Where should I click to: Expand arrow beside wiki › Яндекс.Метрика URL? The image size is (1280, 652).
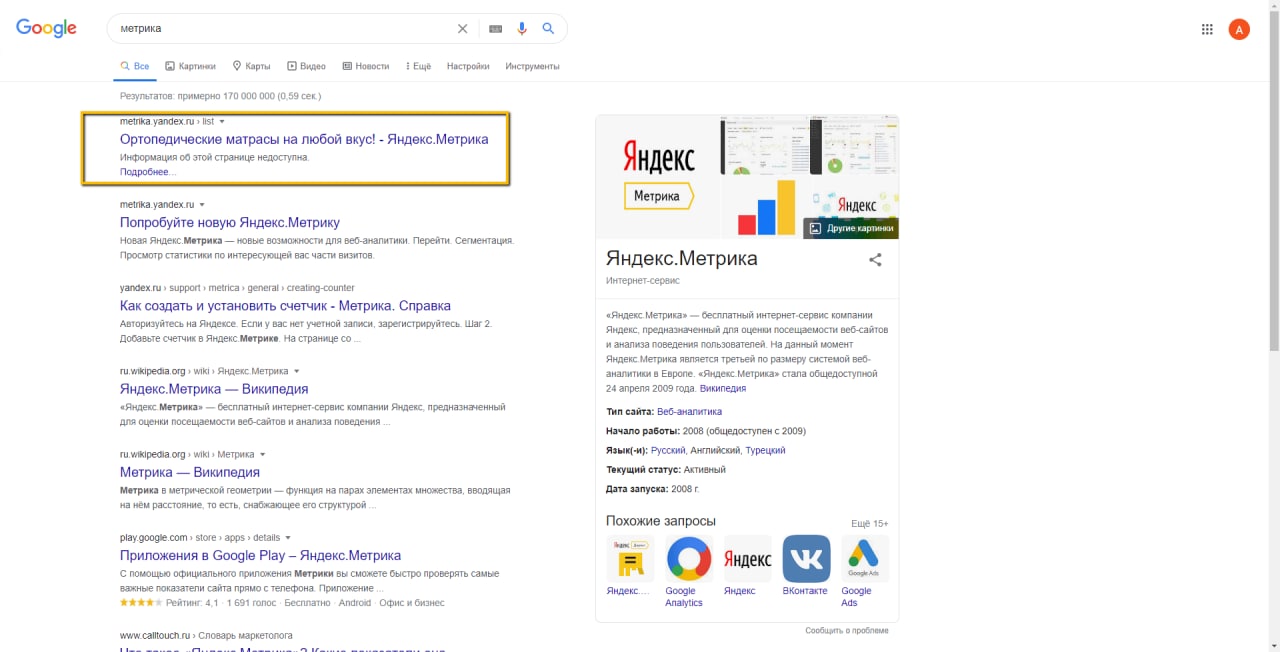pos(296,371)
